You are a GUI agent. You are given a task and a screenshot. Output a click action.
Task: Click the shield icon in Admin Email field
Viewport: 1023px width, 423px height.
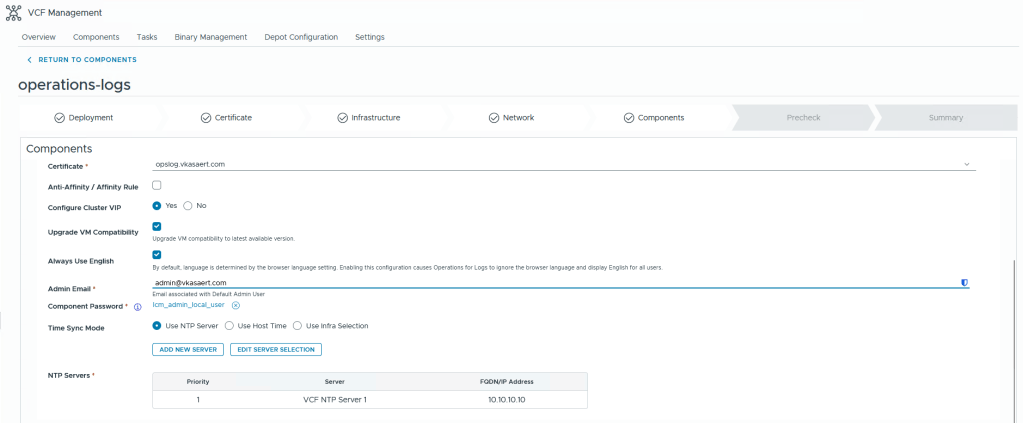[x=964, y=283]
